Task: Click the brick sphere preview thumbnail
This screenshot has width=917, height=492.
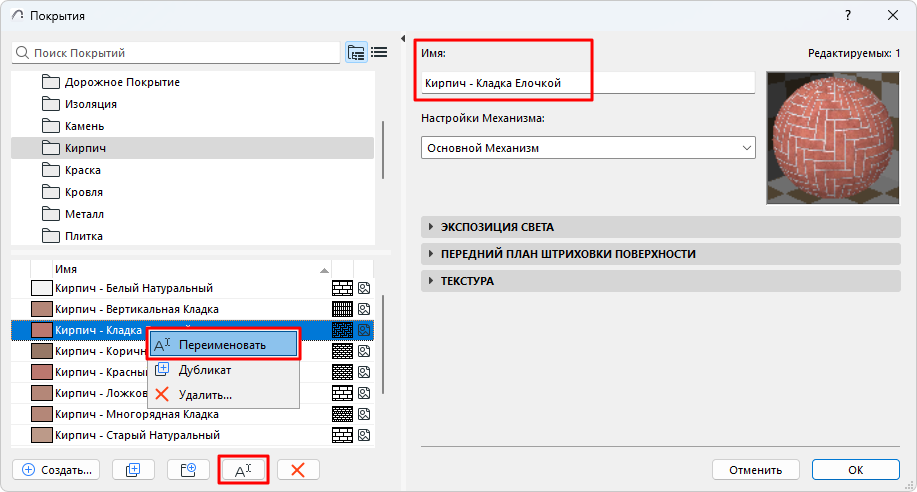Action: [x=833, y=138]
